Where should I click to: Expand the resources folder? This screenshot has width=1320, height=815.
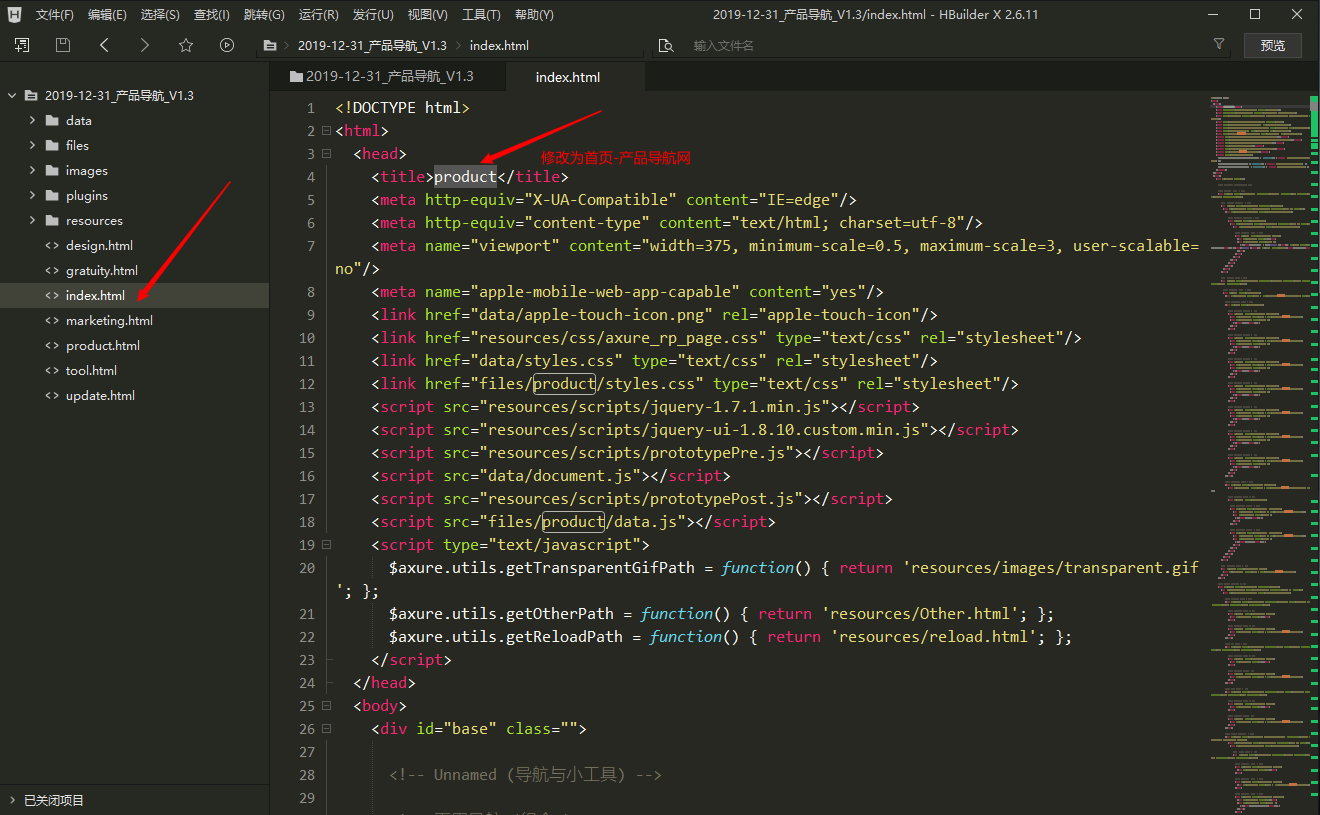tap(32, 220)
